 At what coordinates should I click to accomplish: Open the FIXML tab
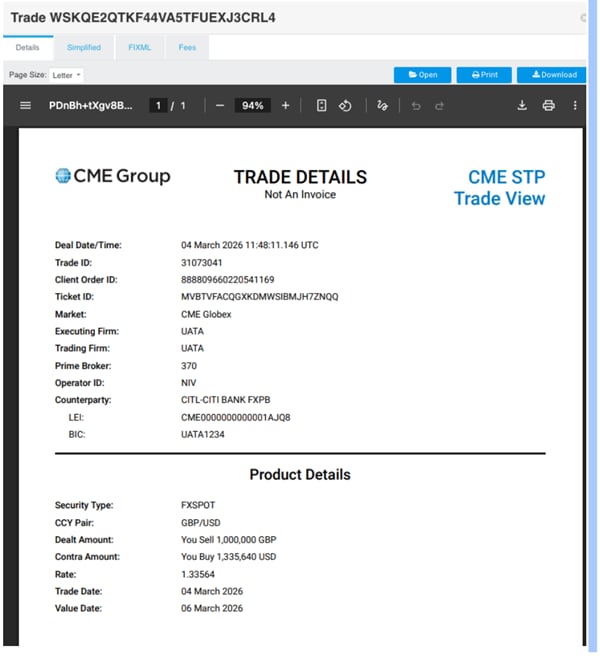(x=140, y=48)
